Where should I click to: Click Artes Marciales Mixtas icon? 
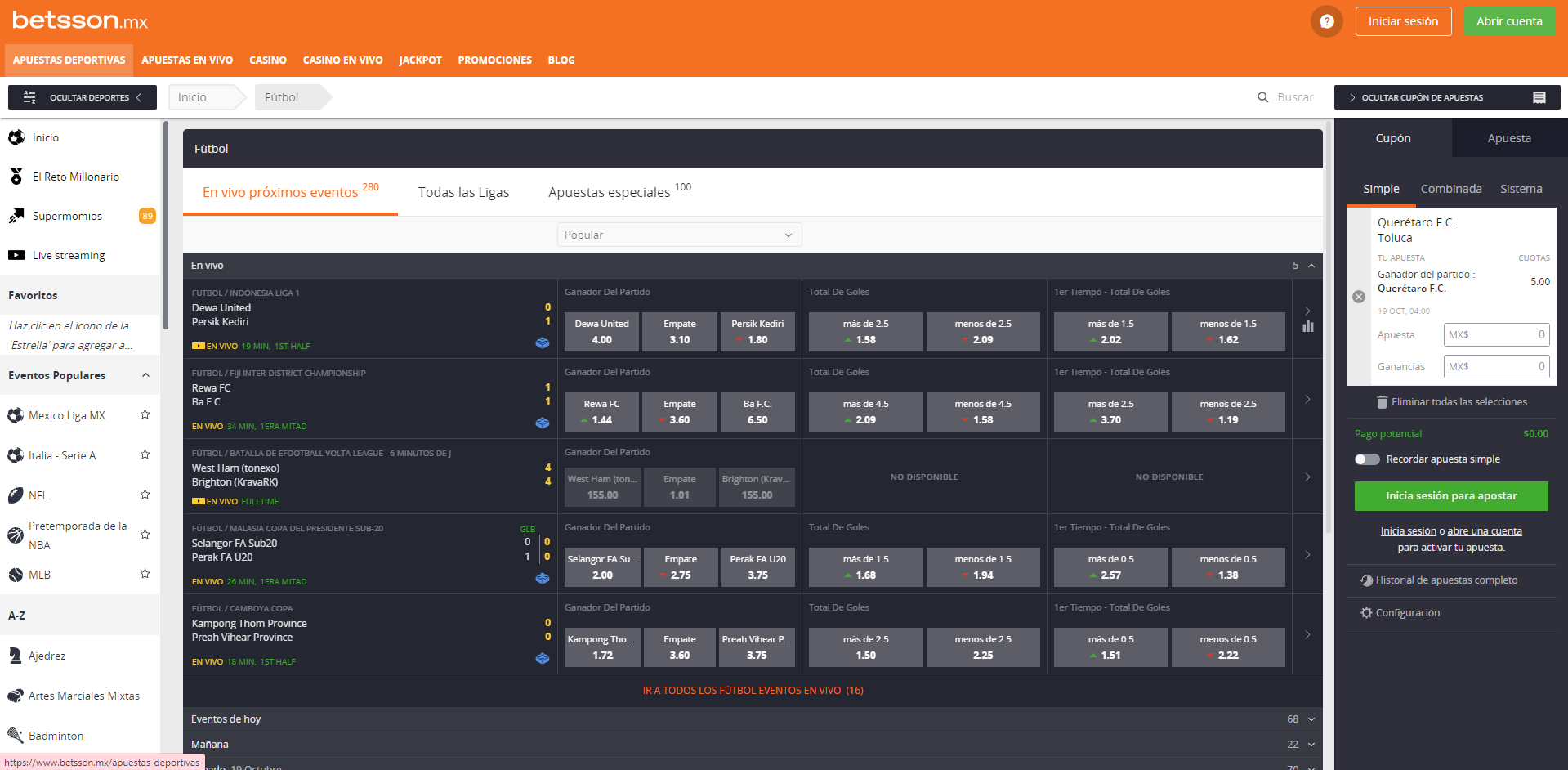coord(16,696)
